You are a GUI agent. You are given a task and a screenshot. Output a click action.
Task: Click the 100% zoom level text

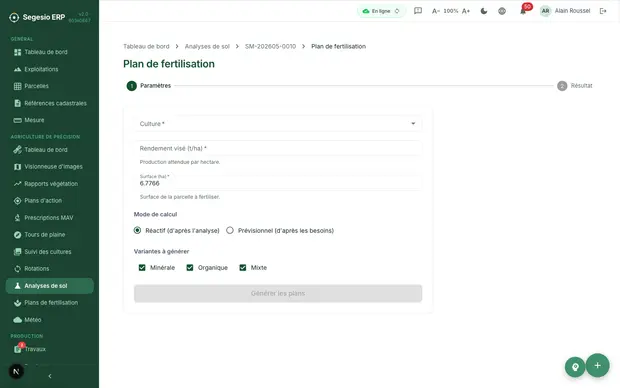point(451,11)
